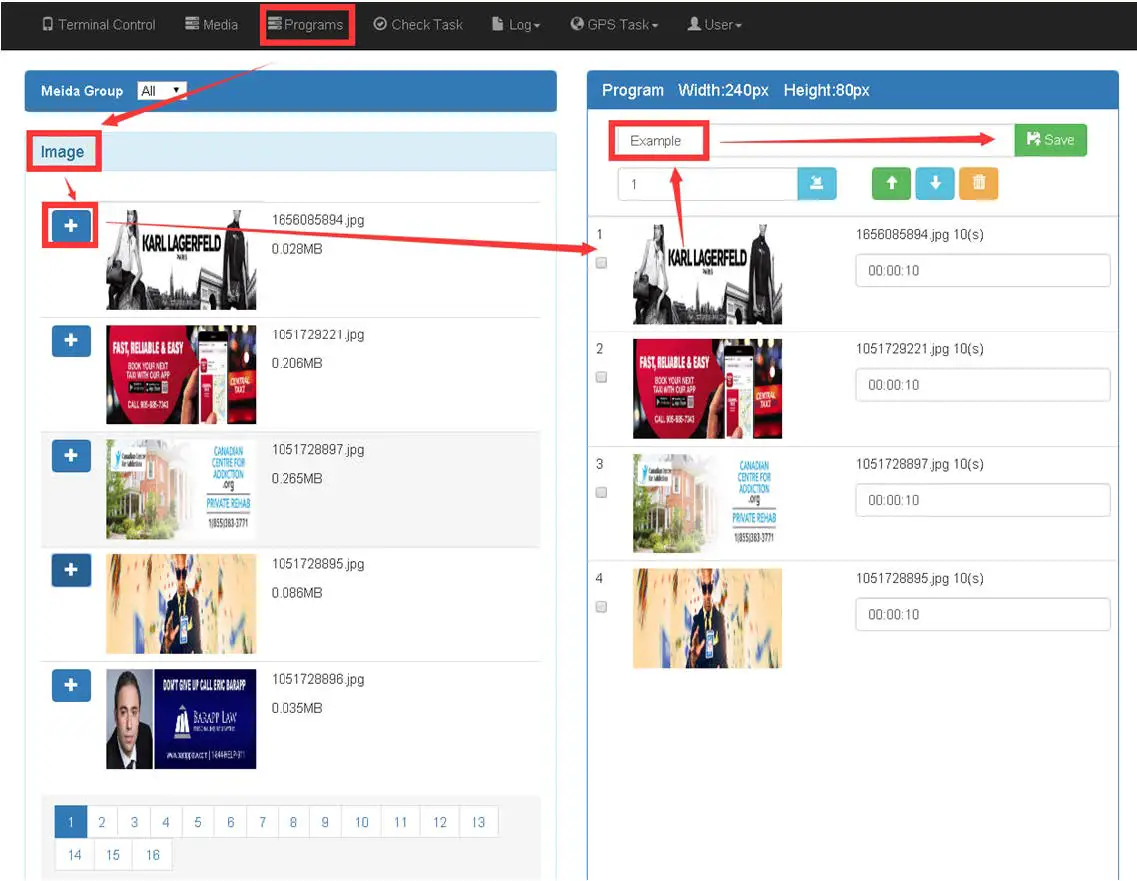Go to page 13 of images

479,822
